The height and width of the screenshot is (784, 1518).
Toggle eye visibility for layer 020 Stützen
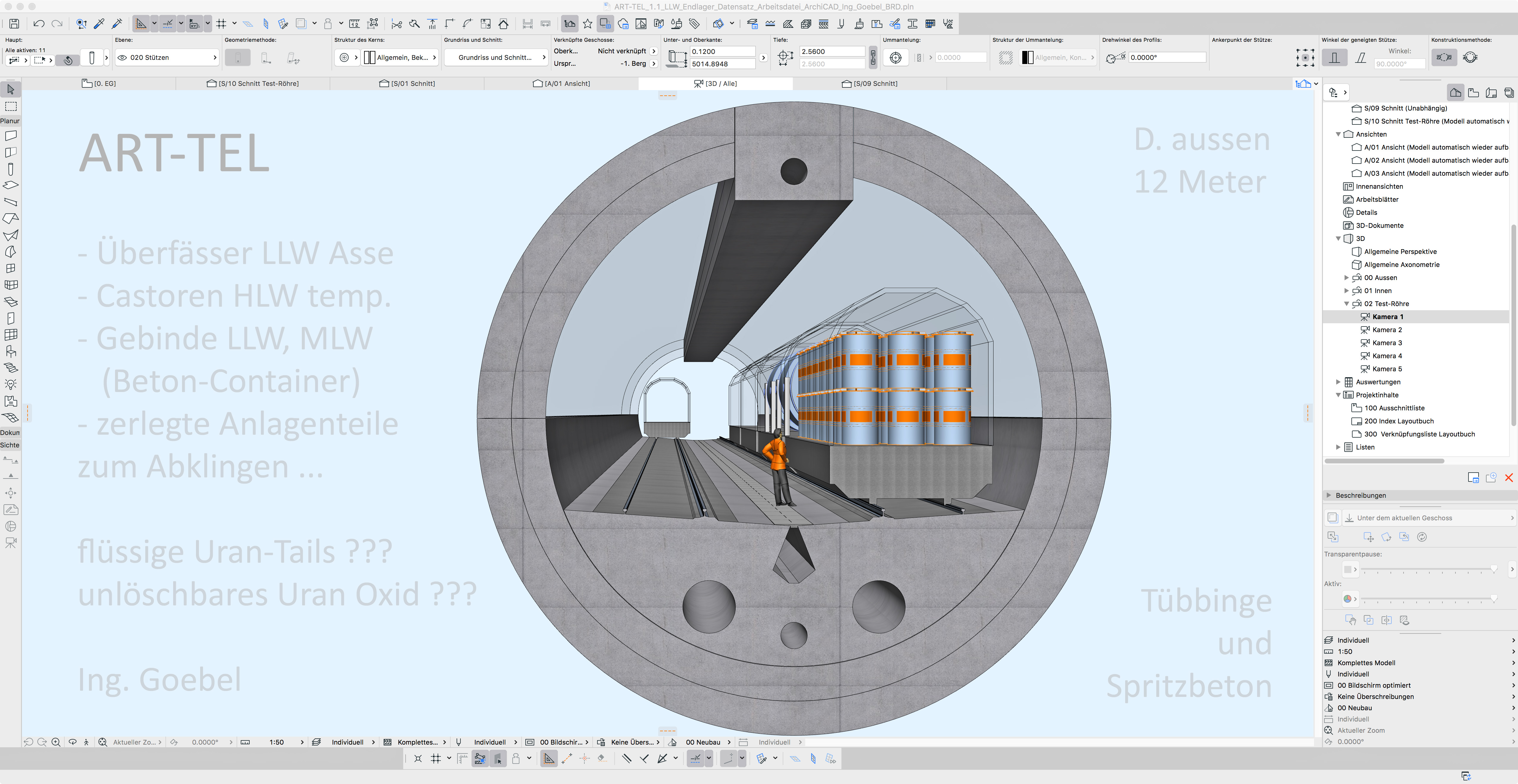[x=122, y=58]
